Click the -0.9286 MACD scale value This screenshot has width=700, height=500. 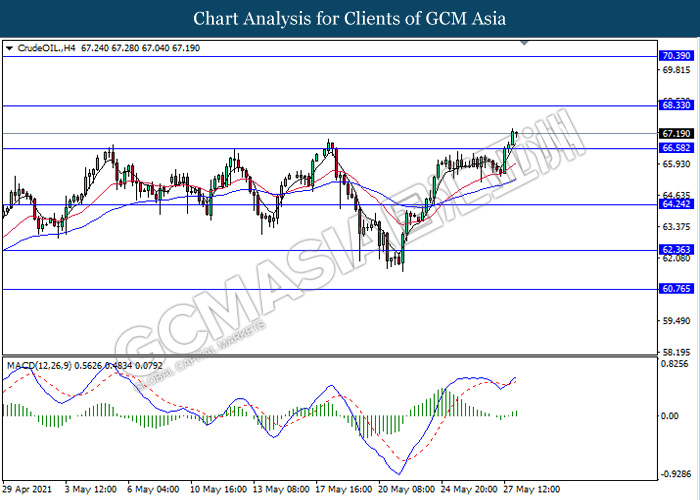click(675, 474)
